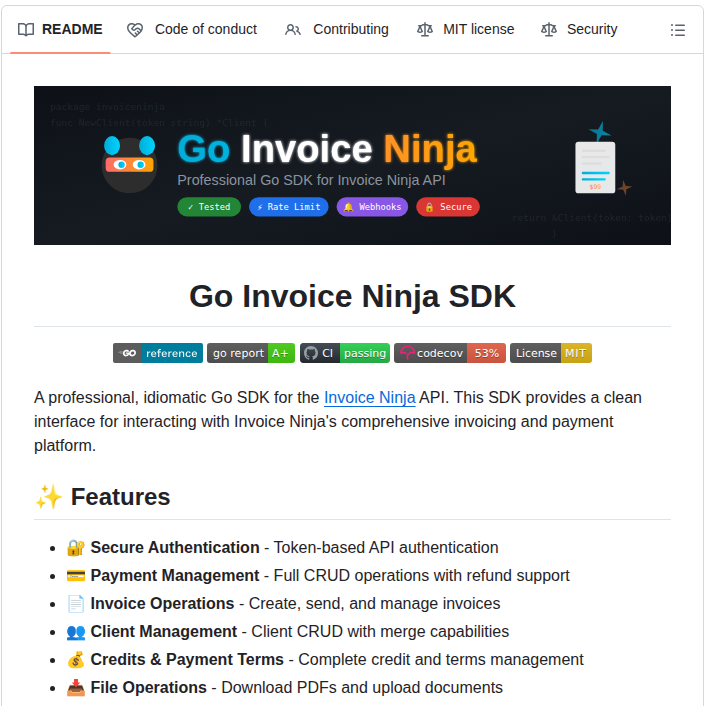Click the money bag emoji for Credits
This screenshot has width=705, height=706.
(76, 660)
